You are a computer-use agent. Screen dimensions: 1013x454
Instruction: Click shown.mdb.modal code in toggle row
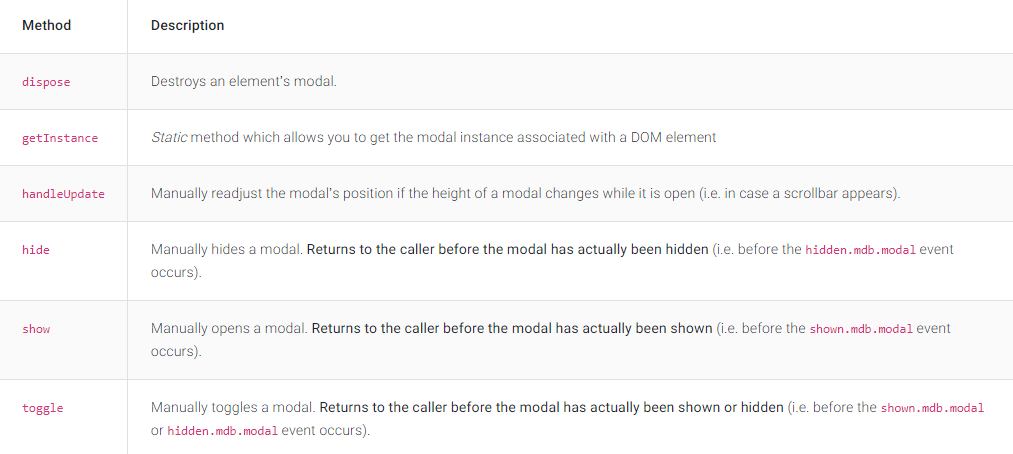[x=932, y=408]
